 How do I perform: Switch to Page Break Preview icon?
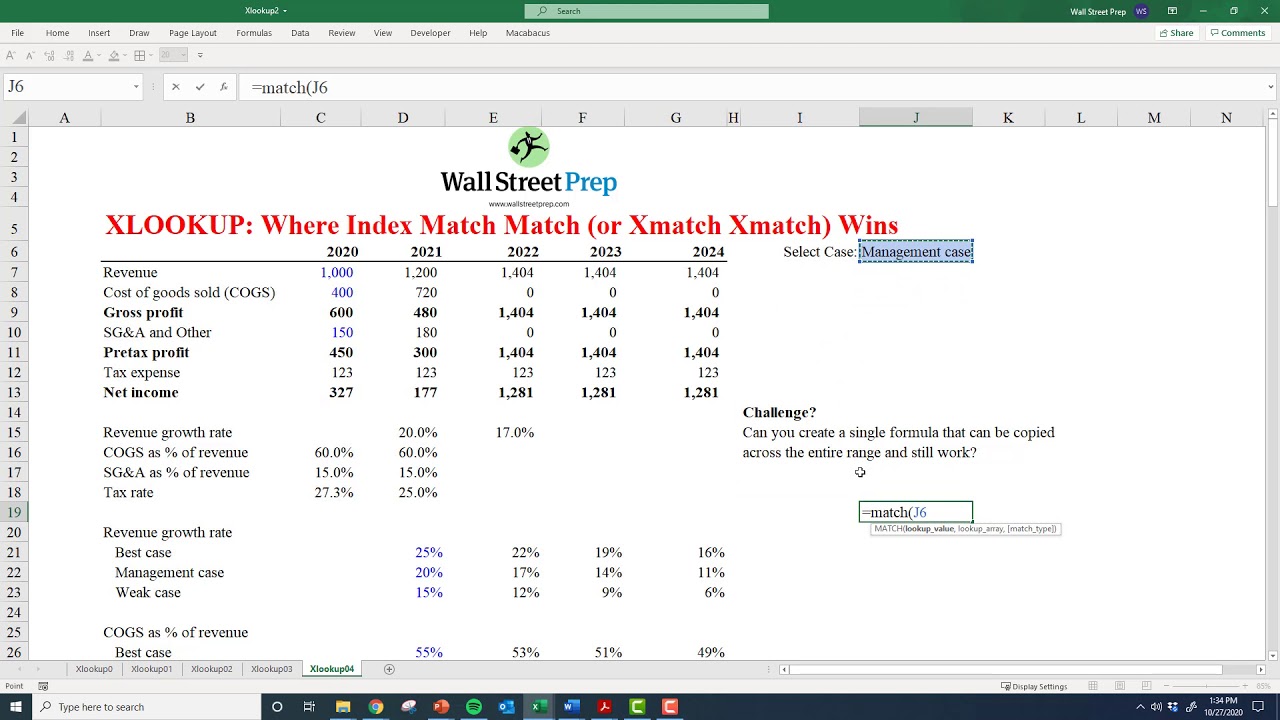[1147, 686]
